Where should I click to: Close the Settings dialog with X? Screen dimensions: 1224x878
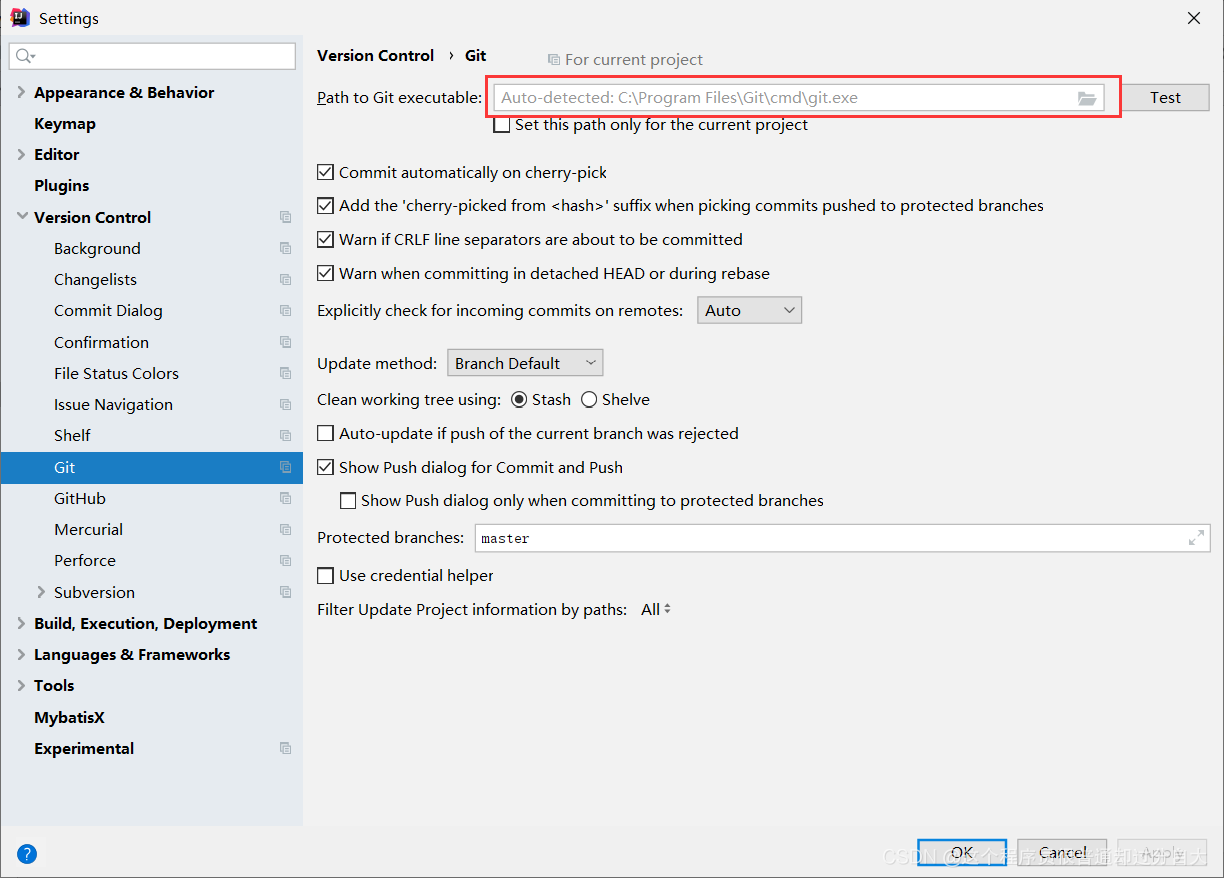pos(1194,18)
